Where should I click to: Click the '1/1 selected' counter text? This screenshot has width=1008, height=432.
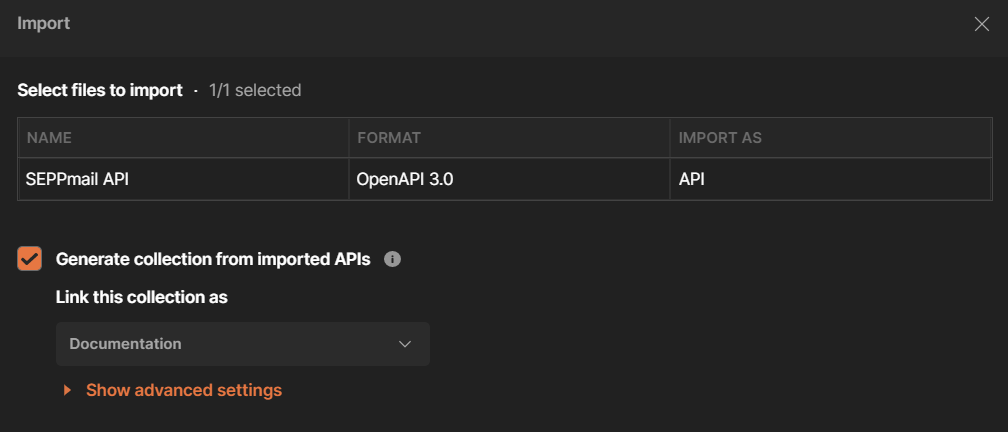tap(255, 90)
